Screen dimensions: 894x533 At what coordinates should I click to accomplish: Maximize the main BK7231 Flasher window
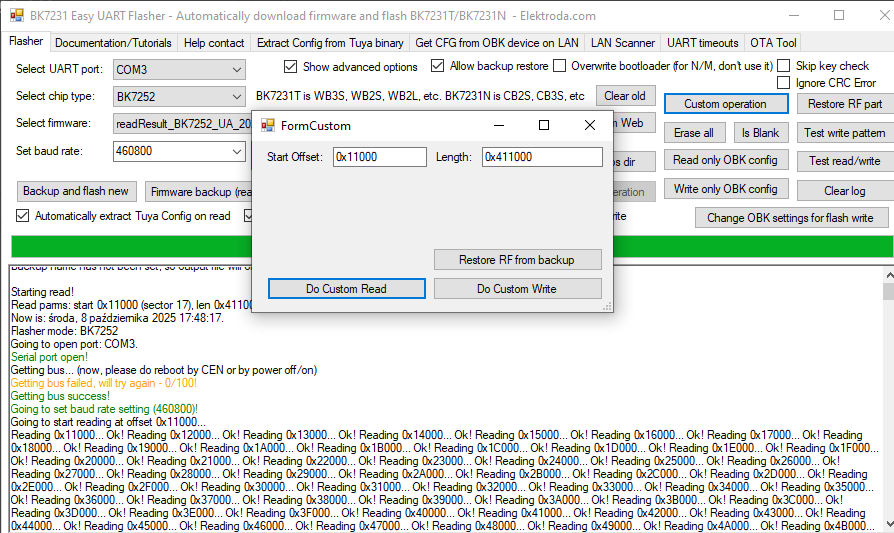(x=839, y=15)
